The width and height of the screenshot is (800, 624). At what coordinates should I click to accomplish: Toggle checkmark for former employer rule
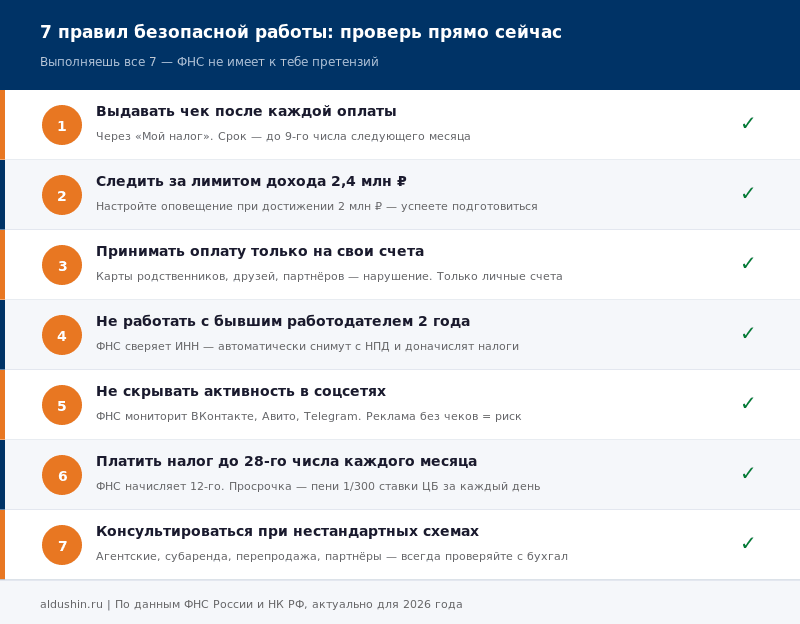(x=747, y=334)
